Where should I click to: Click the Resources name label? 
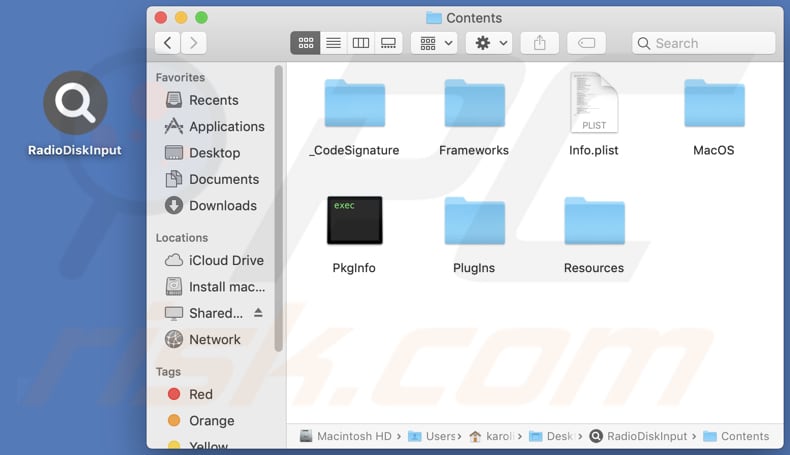click(594, 268)
